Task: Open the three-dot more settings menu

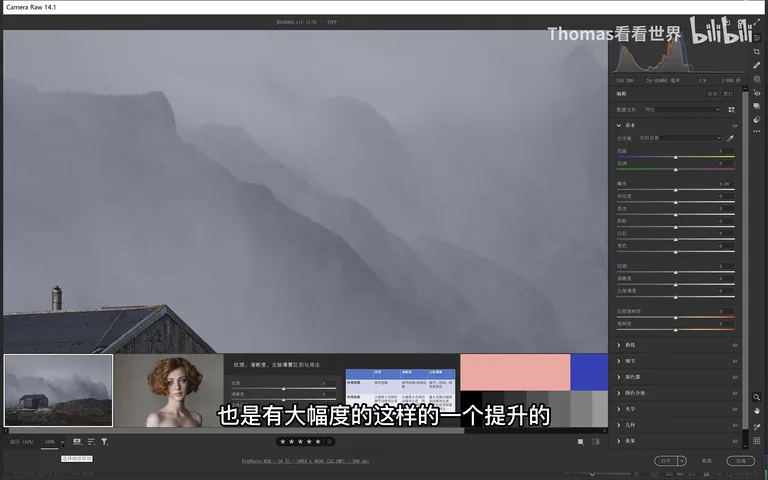Action: pyautogui.click(x=757, y=131)
